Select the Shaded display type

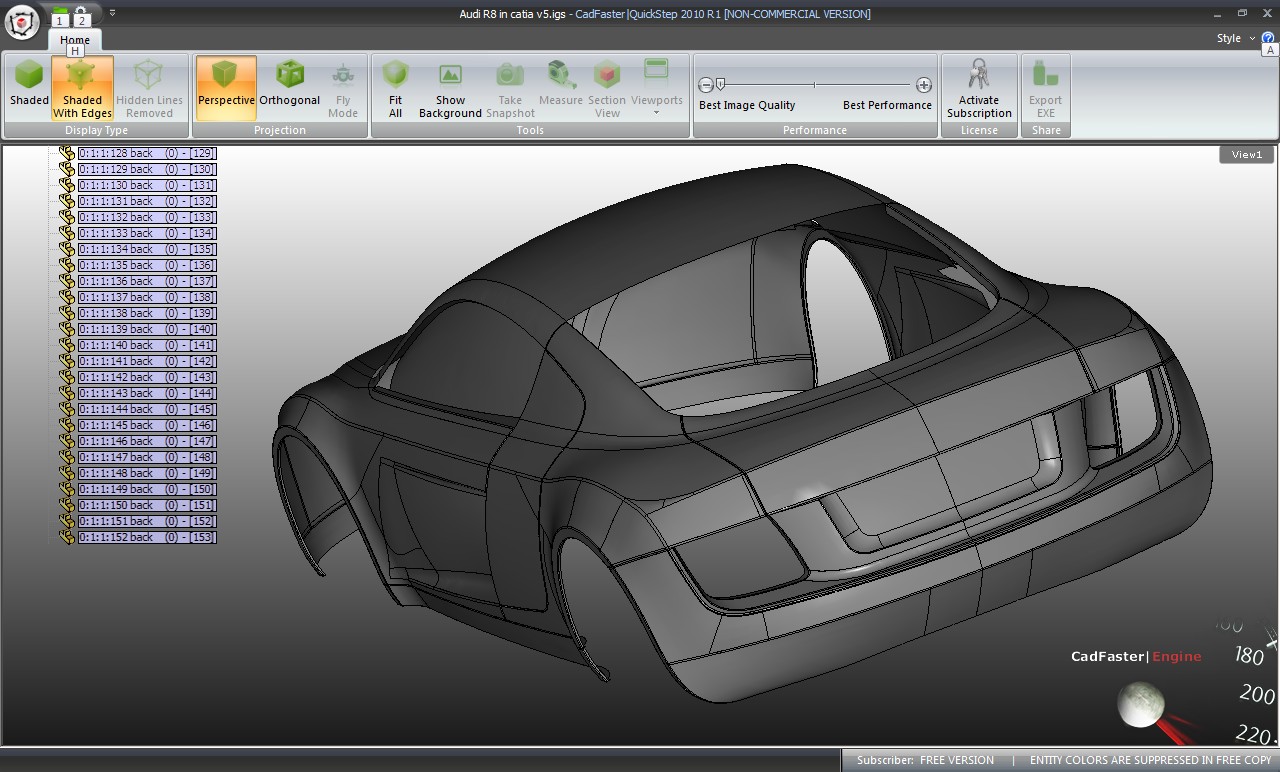pyautogui.click(x=29, y=83)
